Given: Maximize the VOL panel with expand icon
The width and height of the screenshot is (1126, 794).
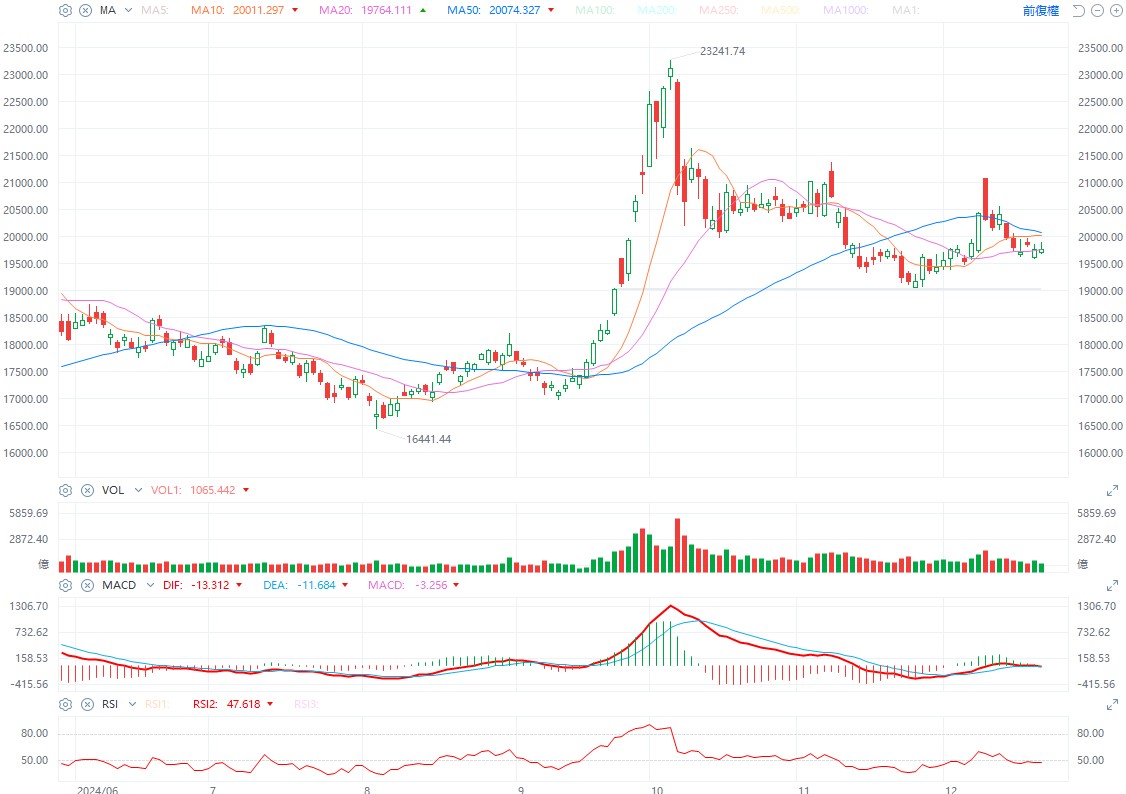Looking at the screenshot, I should (x=1112, y=490).
